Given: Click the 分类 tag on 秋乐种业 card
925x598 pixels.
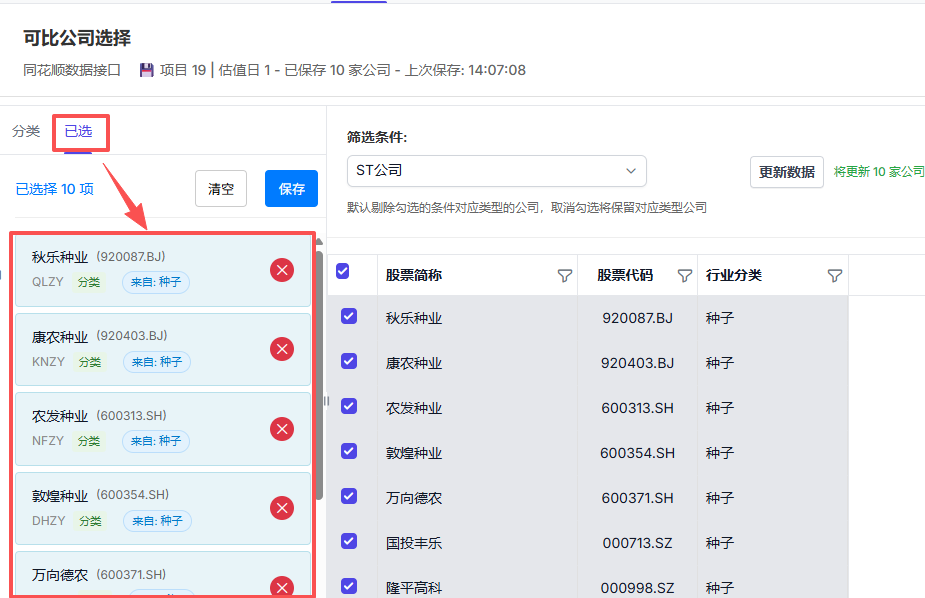Looking at the screenshot, I should pyautogui.click(x=89, y=282).
